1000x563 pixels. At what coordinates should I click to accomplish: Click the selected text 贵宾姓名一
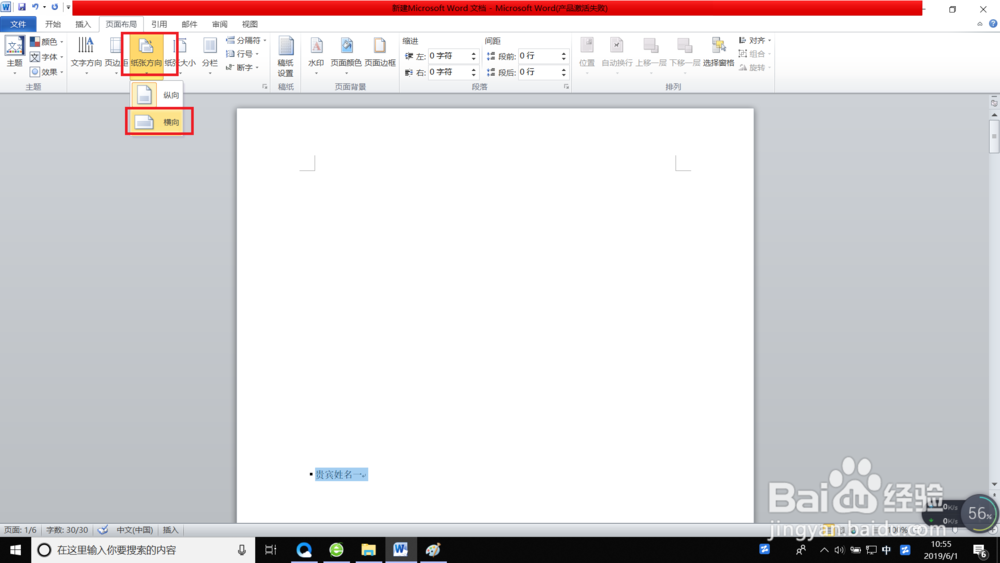341,474
